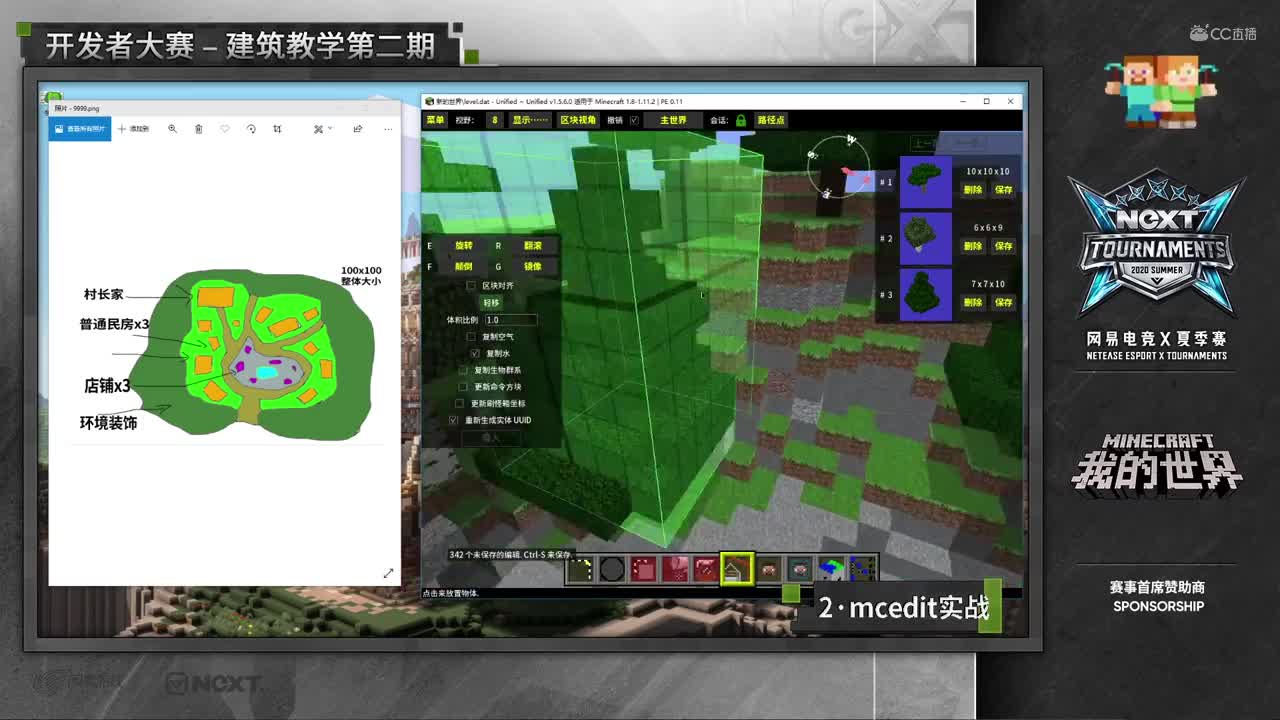
Task: Expand the photo to fullscreen view
Action: tap(388, 573)
